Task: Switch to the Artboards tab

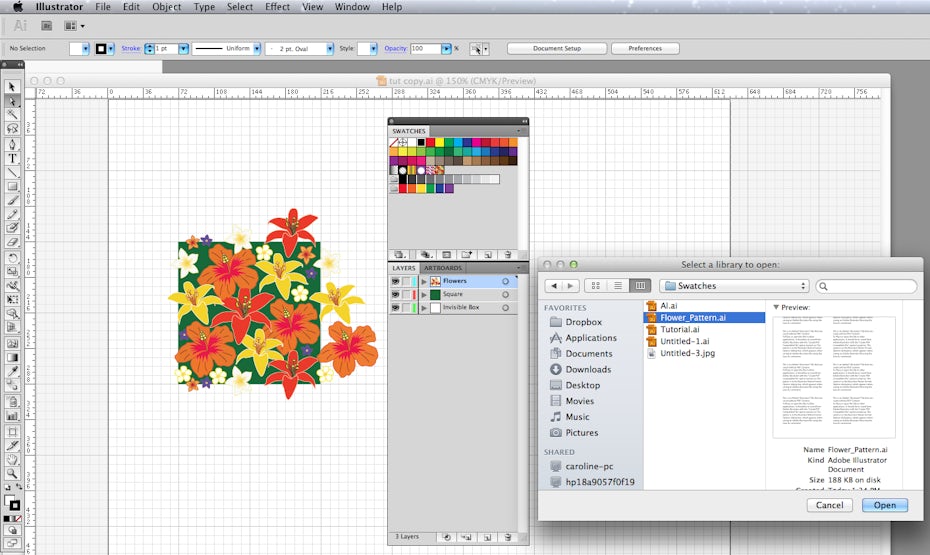Action: click(x=443, y=268)
